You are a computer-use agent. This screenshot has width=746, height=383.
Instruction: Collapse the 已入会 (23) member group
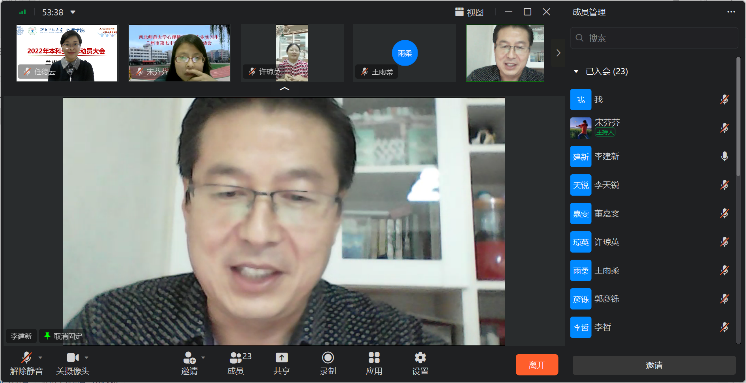pyautogui.click(x=576, y=71)
